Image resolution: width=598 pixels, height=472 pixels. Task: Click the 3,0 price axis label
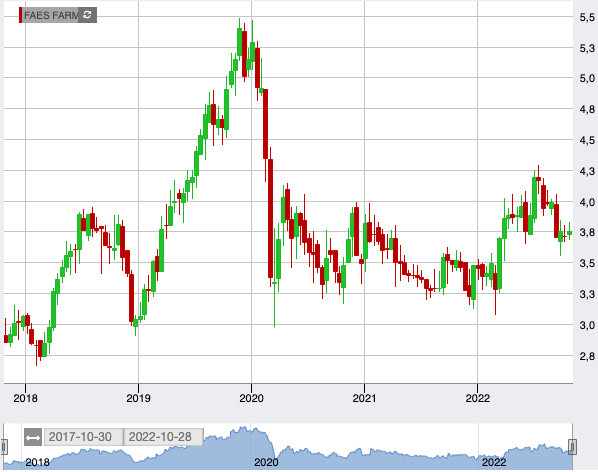(587, 325)
